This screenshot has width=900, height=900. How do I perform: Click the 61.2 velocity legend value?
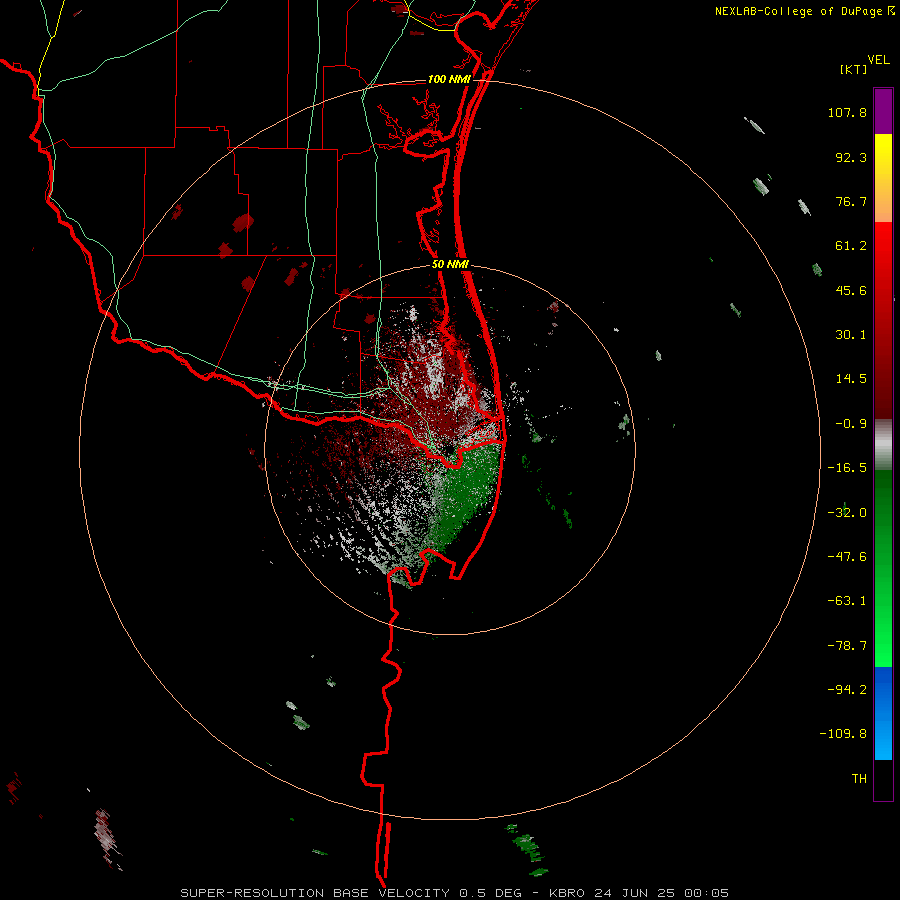(x=851, y=246)
